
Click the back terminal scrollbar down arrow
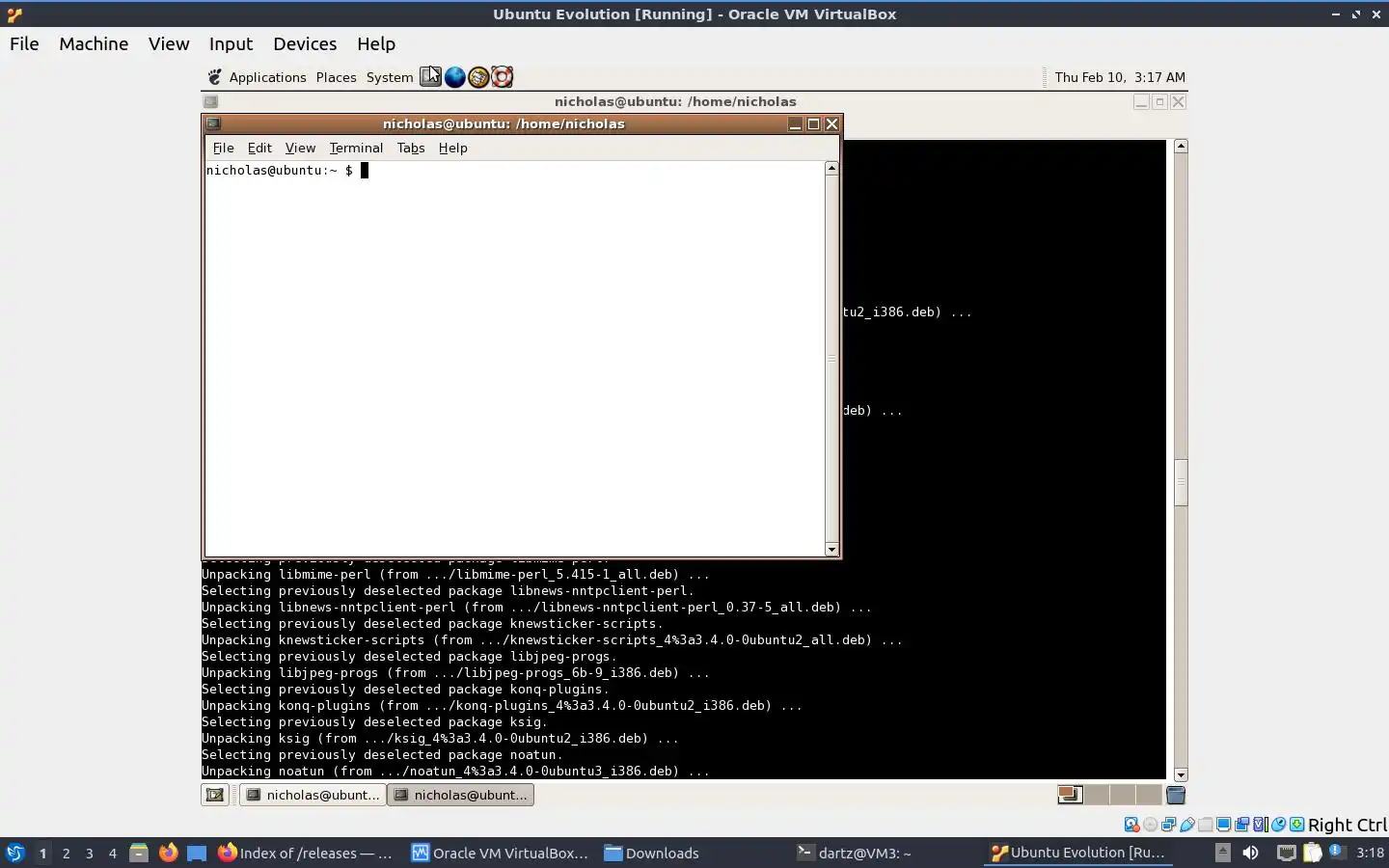tap(1181, 774)
